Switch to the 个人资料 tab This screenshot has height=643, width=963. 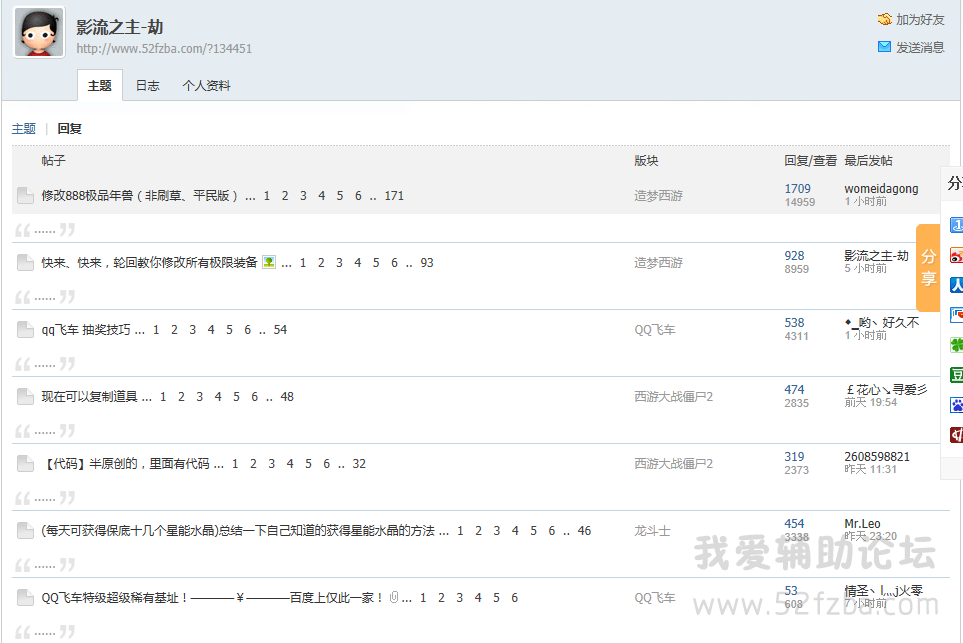[206, 85]
